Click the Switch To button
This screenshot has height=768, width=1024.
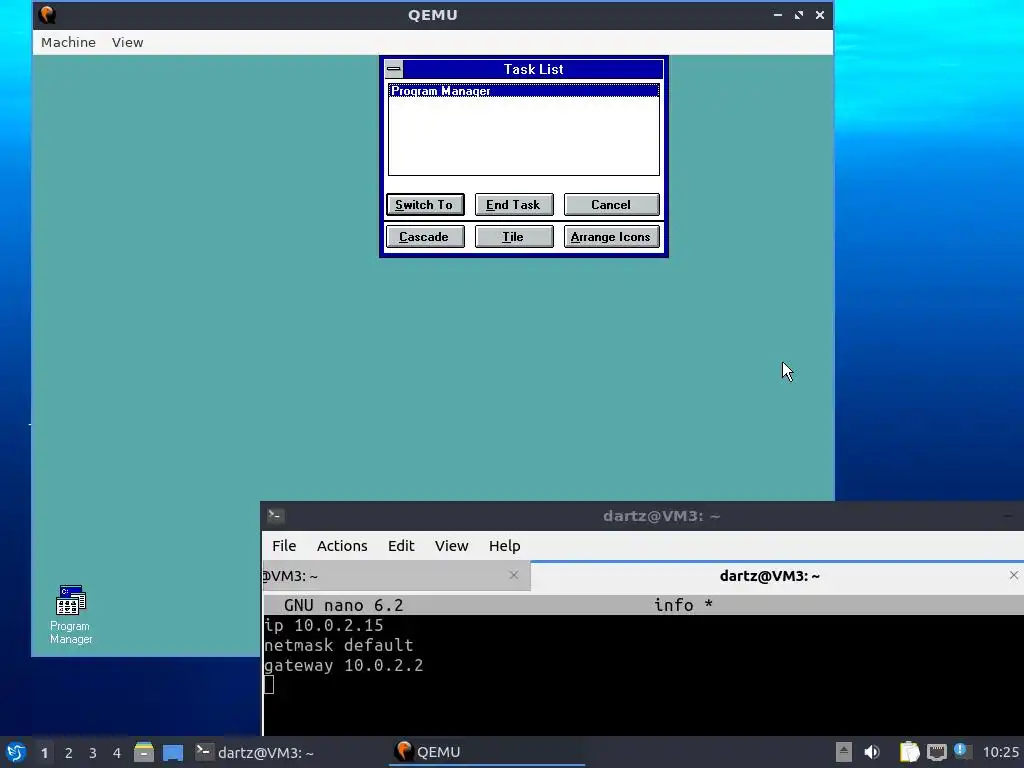(x=424, y=204)
